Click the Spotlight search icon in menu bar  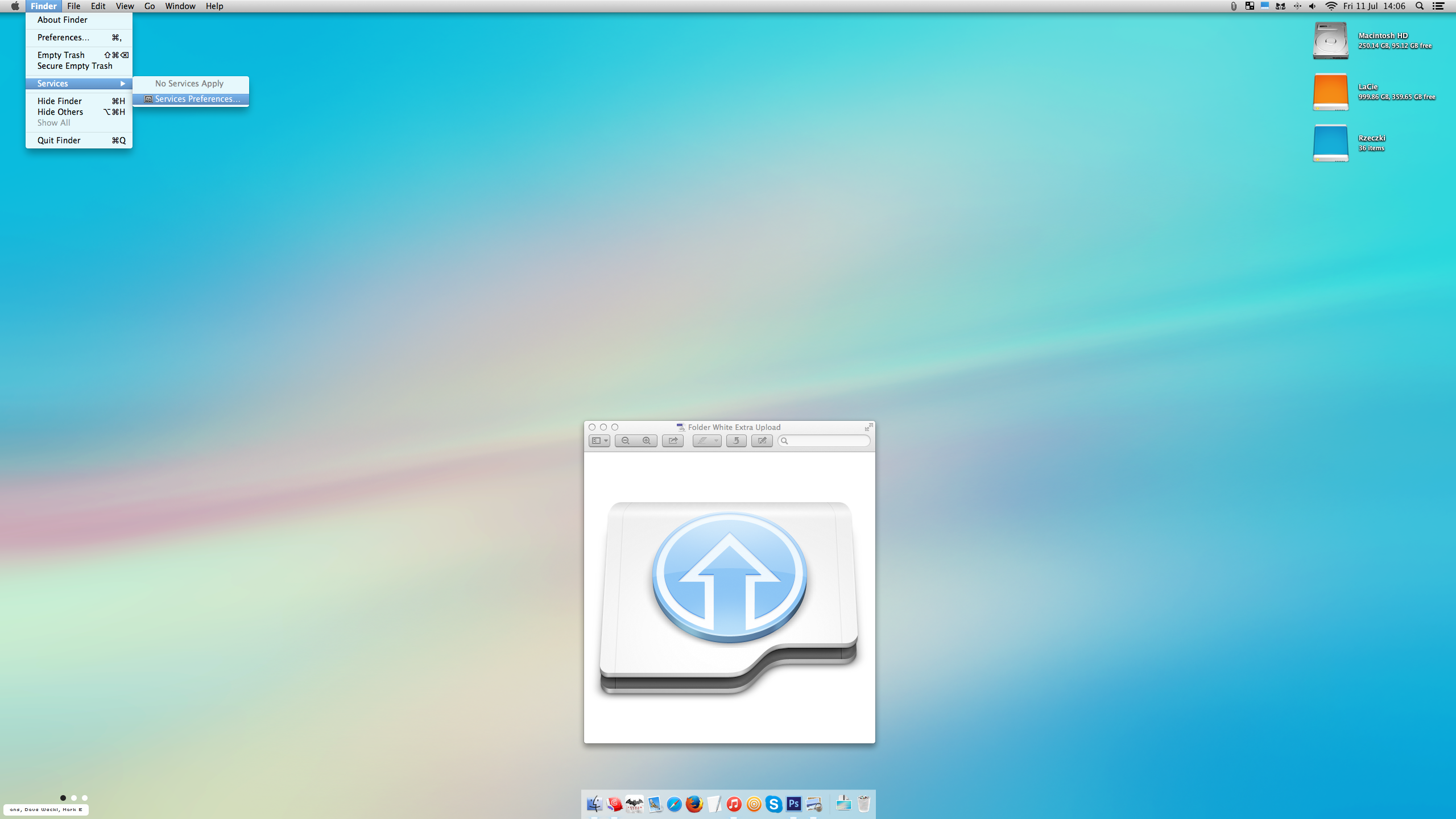pyautogui.click(x=1420, y=6)
